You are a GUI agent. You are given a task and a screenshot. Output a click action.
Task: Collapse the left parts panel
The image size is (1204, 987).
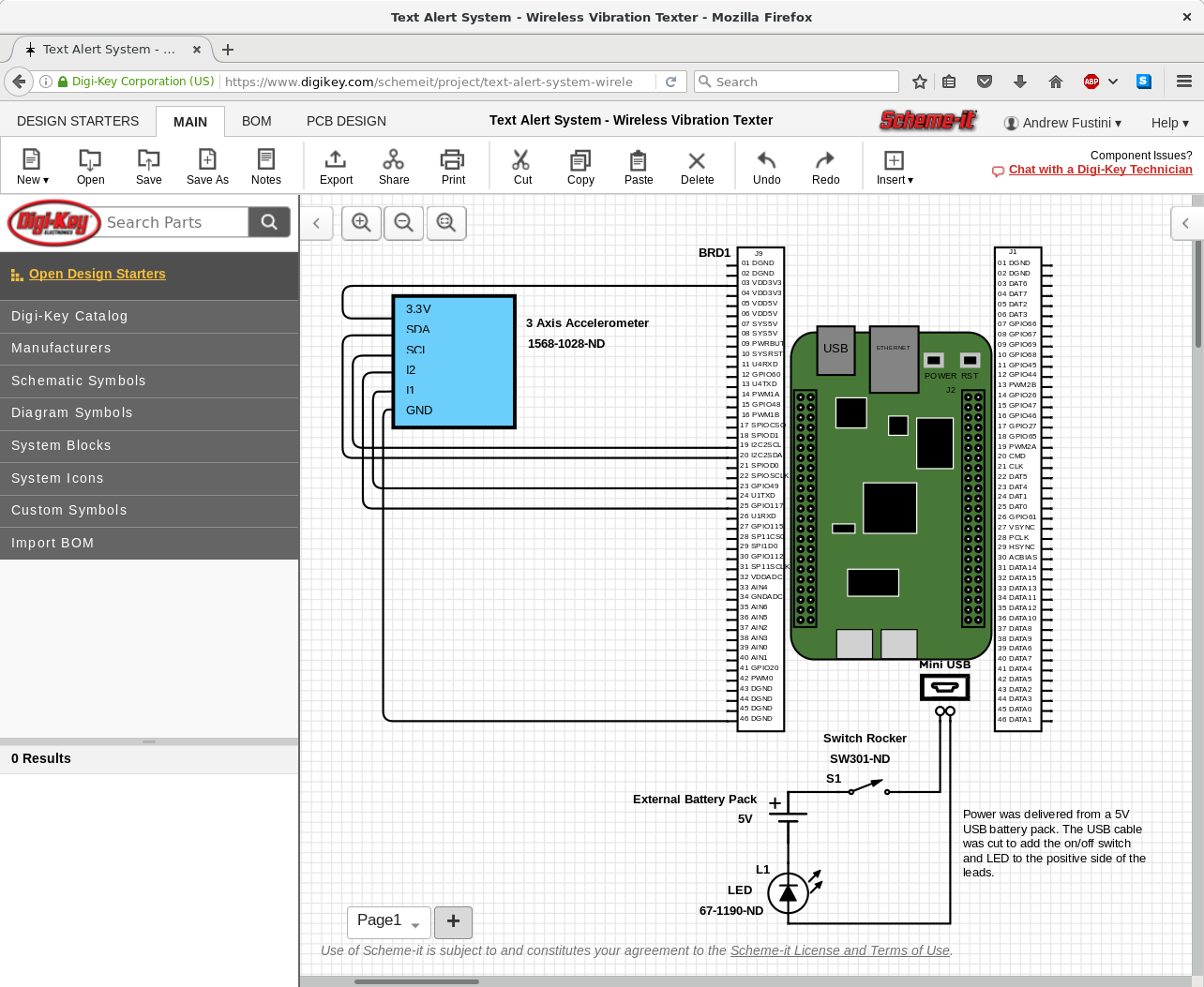point(317,223)
